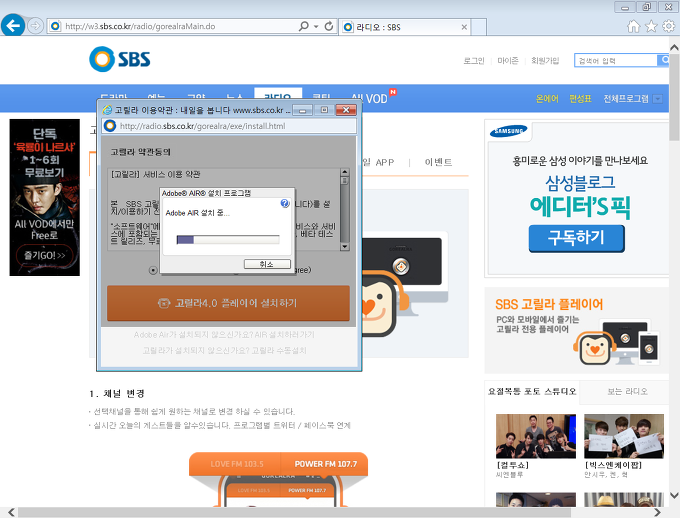Open 전체프로그램 menu
The width and height of the screenshot is (680, 518).
pyautogui.click(x=626, y=98)
